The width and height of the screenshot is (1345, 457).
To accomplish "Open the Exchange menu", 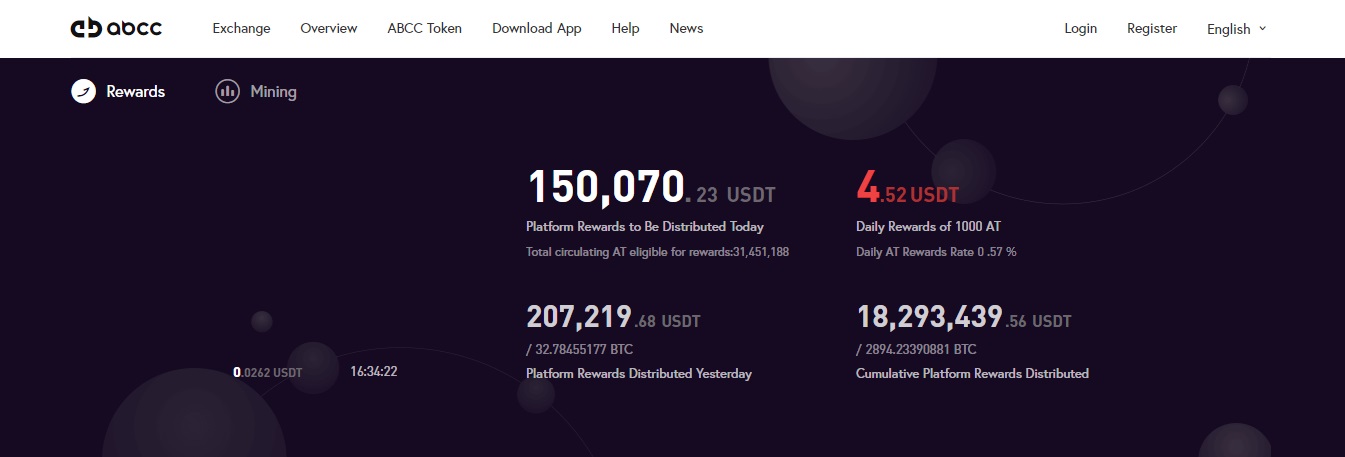I will (x=241, y=28).
